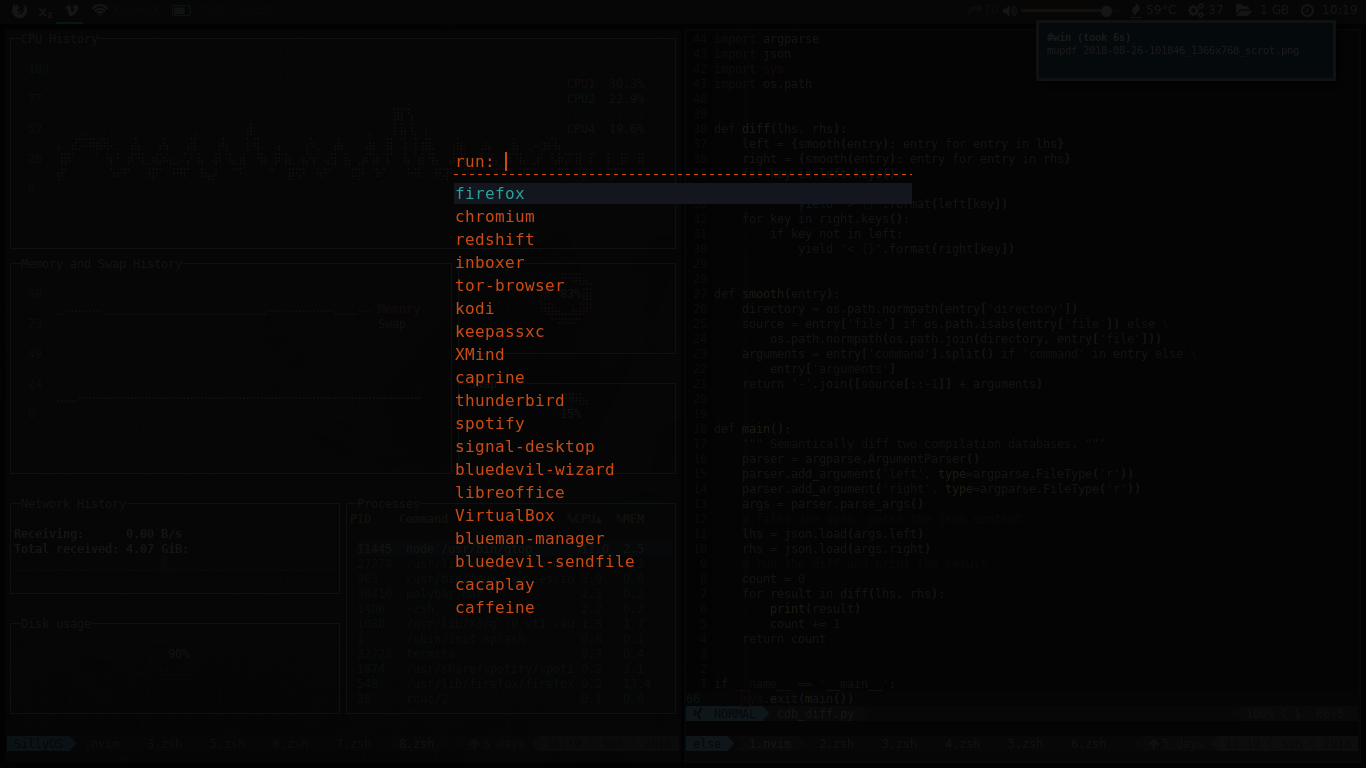Open the Firefox workspace icon in top bar
The width and height of the screenshot is (1366, 768).
point(20,11)
